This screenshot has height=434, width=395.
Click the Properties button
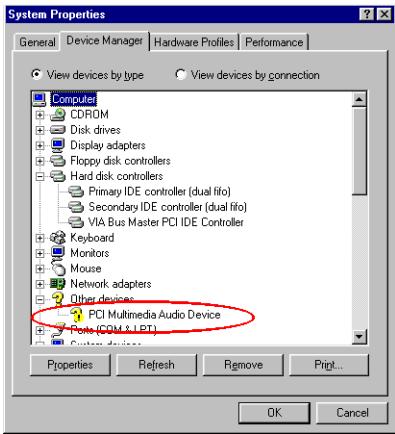(70, 365)
